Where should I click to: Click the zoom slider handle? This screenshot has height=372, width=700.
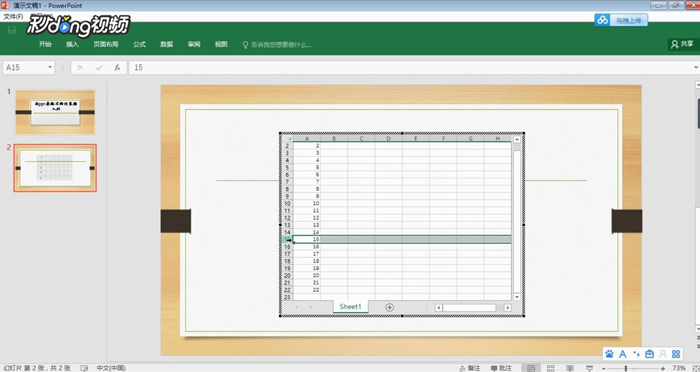pyautogui.click(x=626, y=368)
